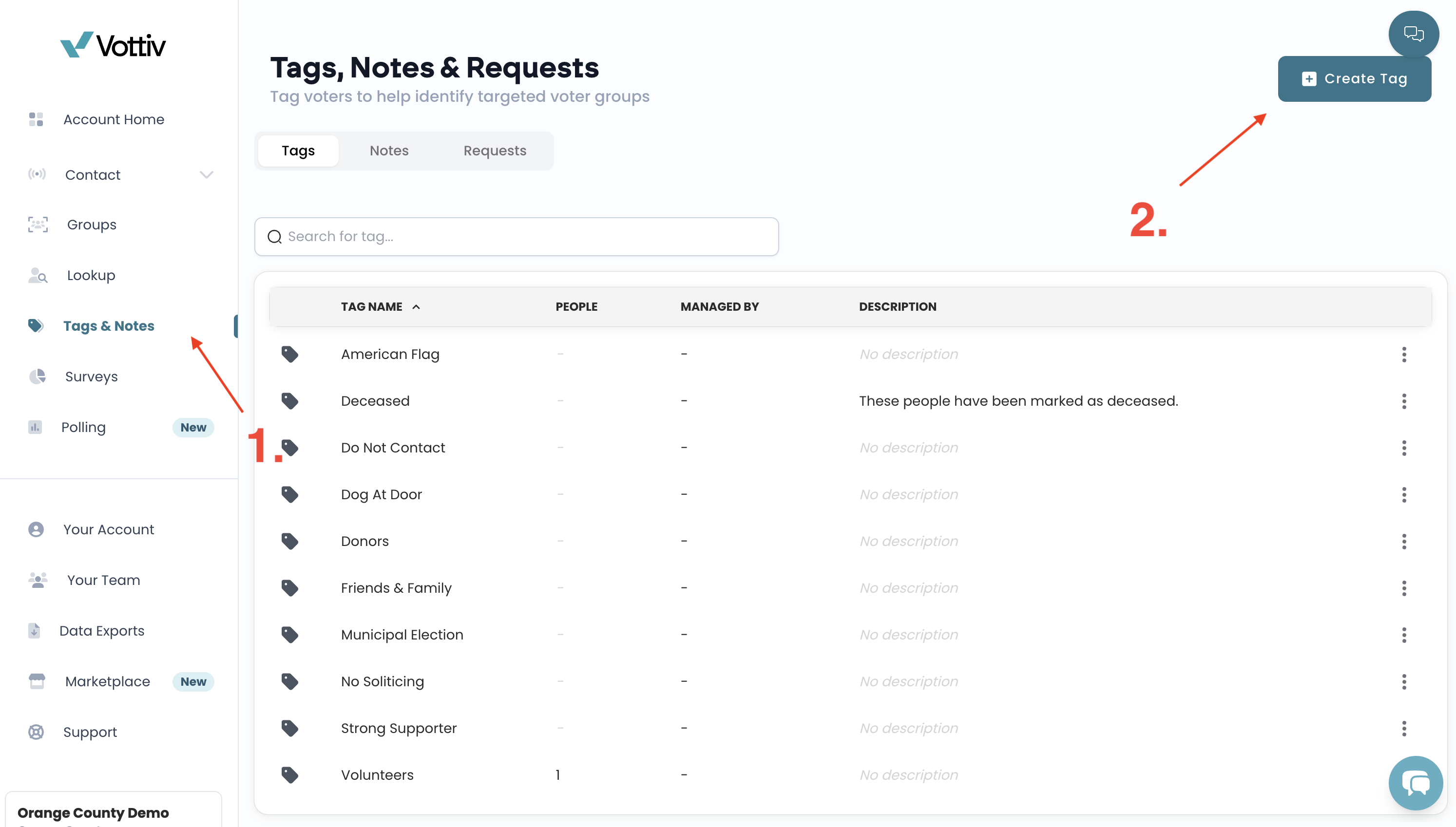Open the Marketplace page
This screenshot has width=1456, height=827.
107,681
